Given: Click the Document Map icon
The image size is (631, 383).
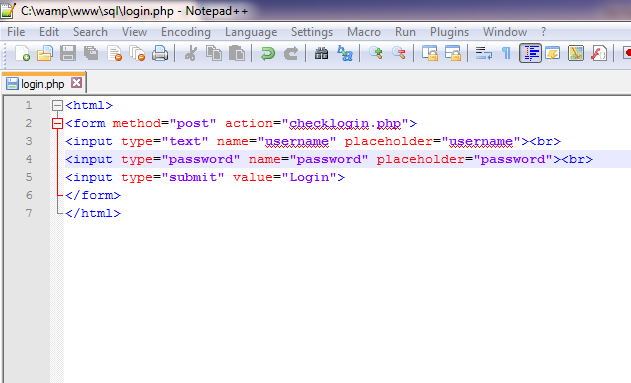Looking at the screenshot, I should 576,53.
